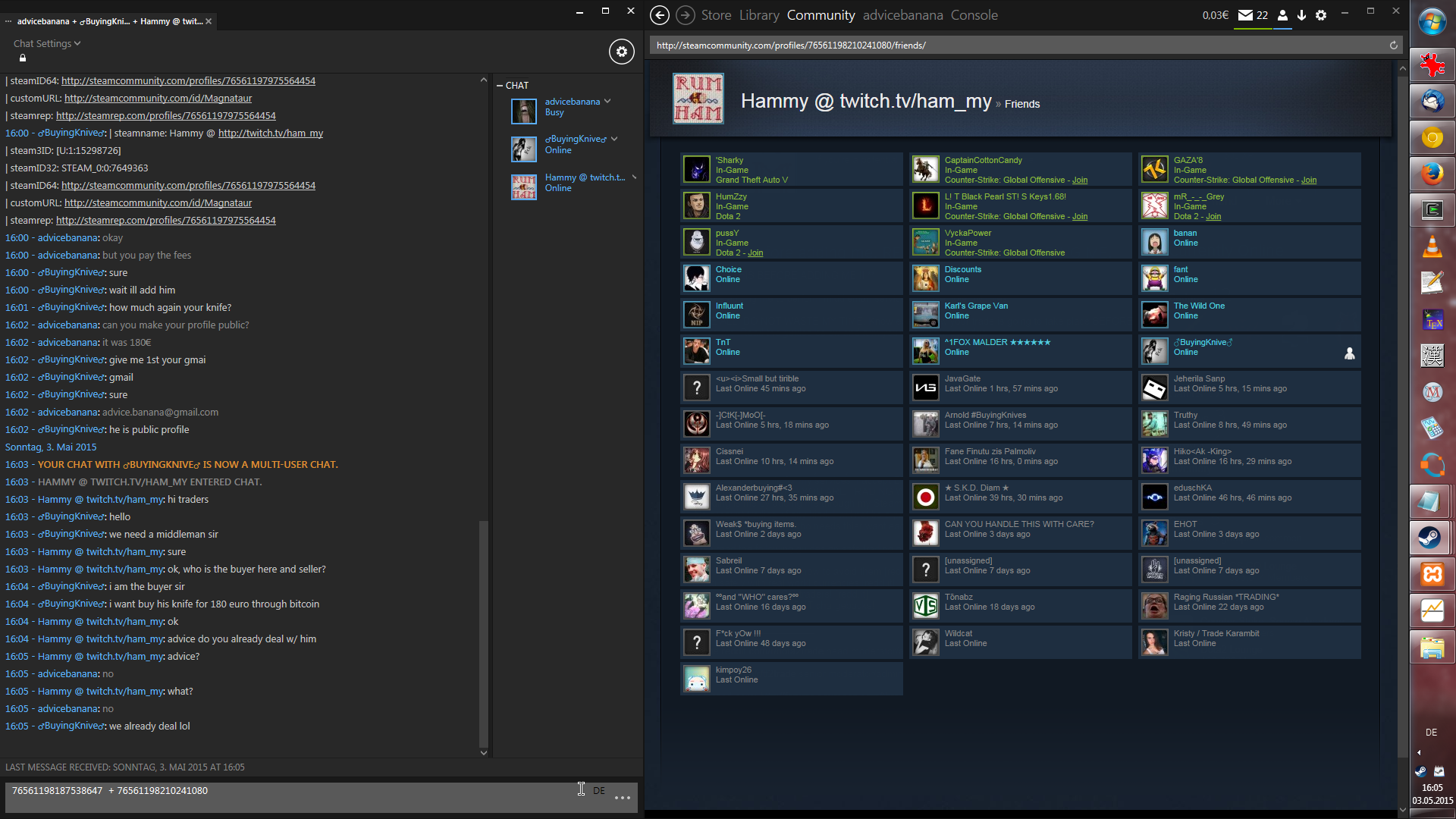Click the Steam icon in the taskbar
The height and width of the screenshot is (819, 1456).
tap(1431, 538)
